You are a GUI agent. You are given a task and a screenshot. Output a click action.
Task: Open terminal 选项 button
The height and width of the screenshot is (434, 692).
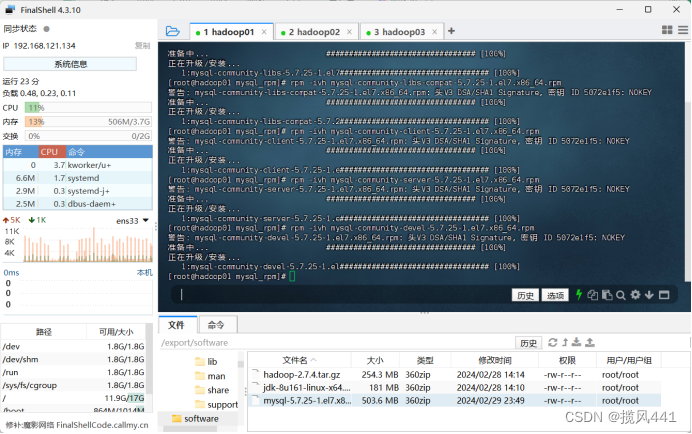[x=555, y=295]
